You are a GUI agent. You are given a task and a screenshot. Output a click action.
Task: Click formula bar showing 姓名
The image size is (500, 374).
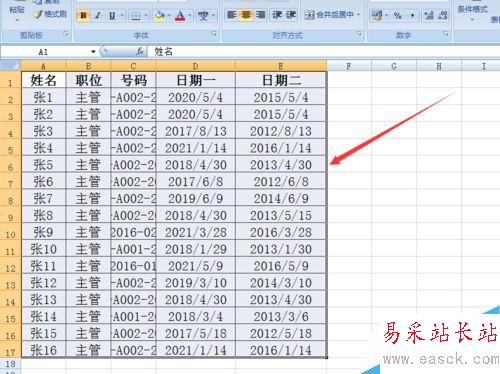323,52
